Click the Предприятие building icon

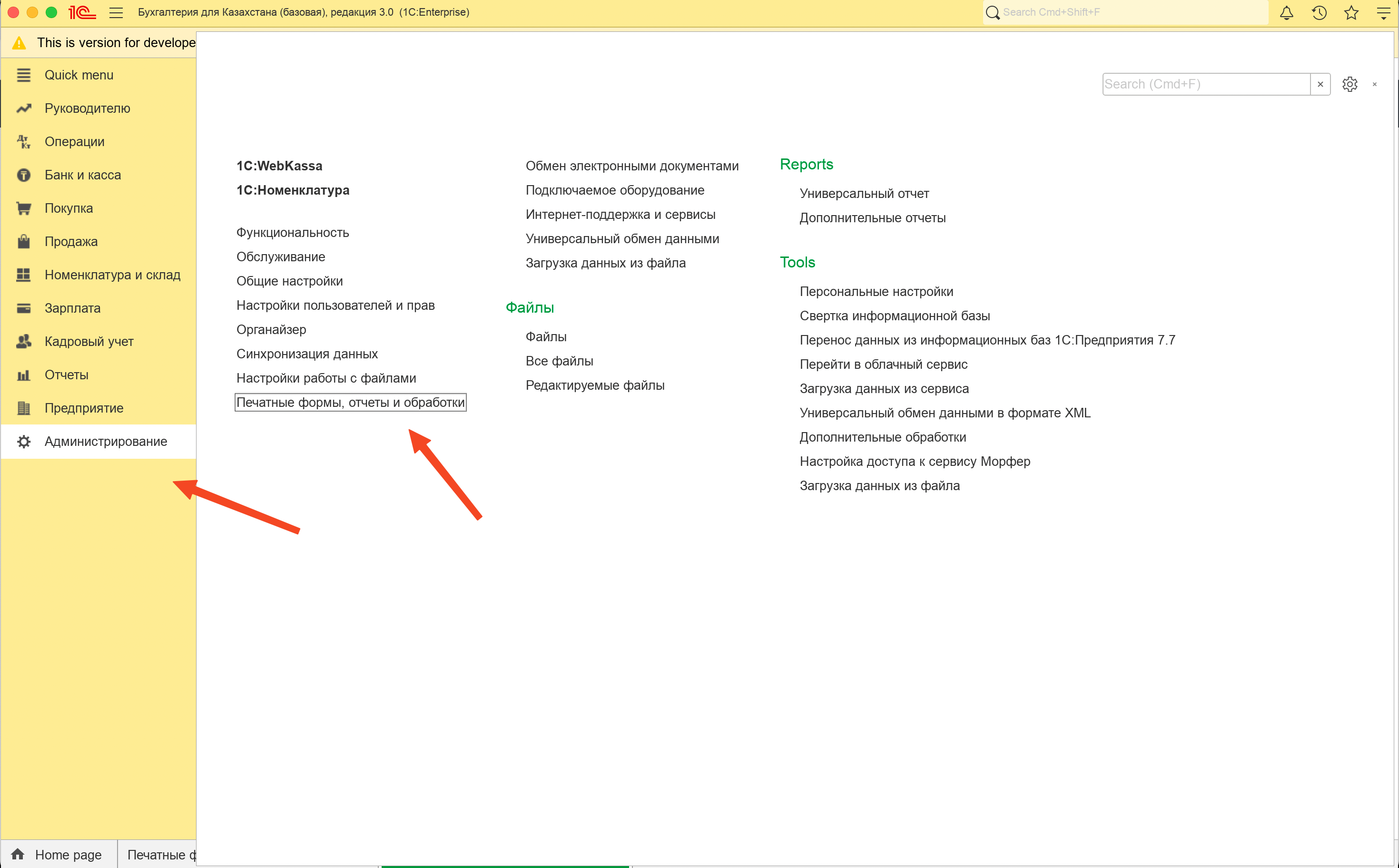tap(23, 408)
